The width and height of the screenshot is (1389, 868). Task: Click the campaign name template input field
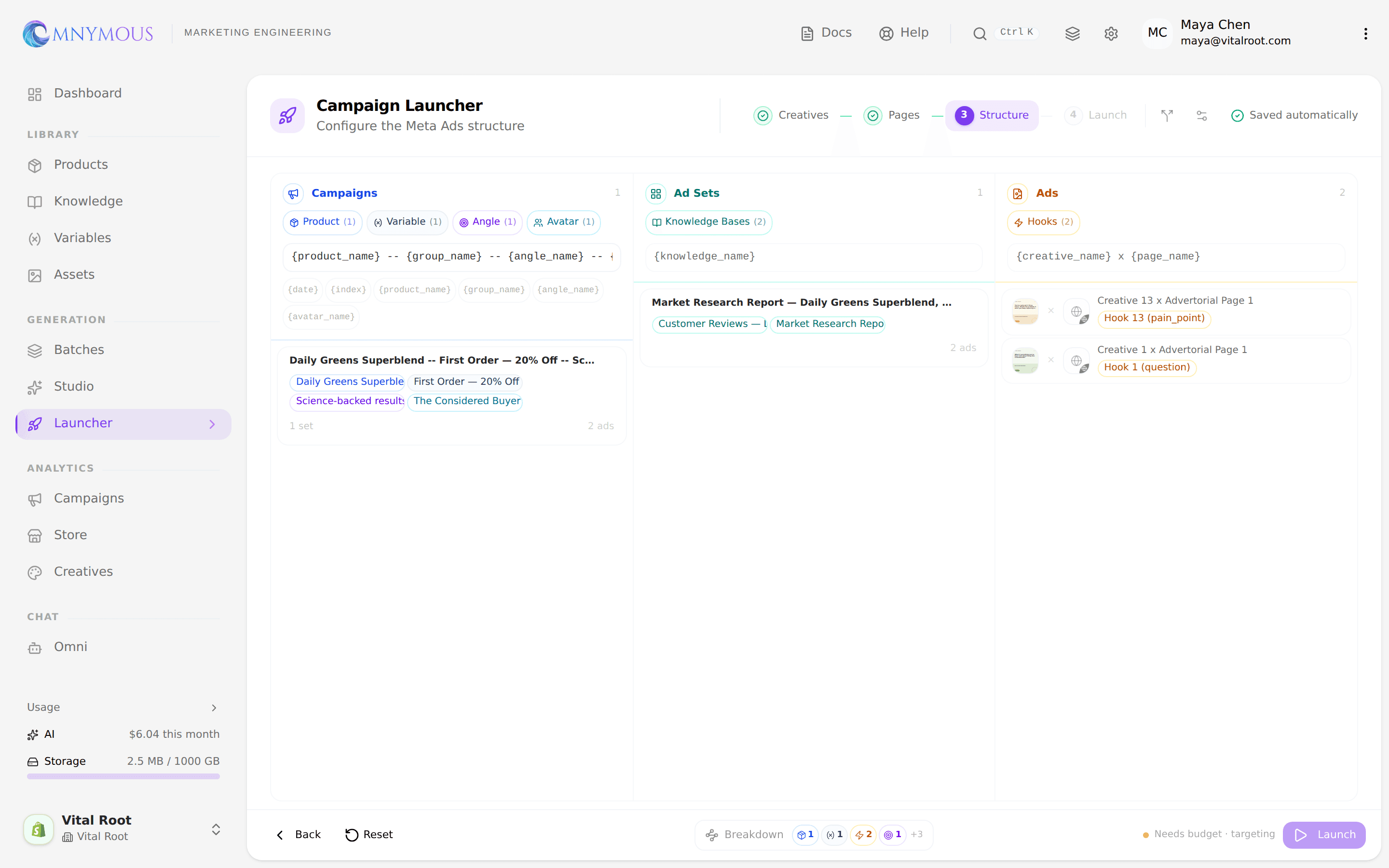pos(452,257)
